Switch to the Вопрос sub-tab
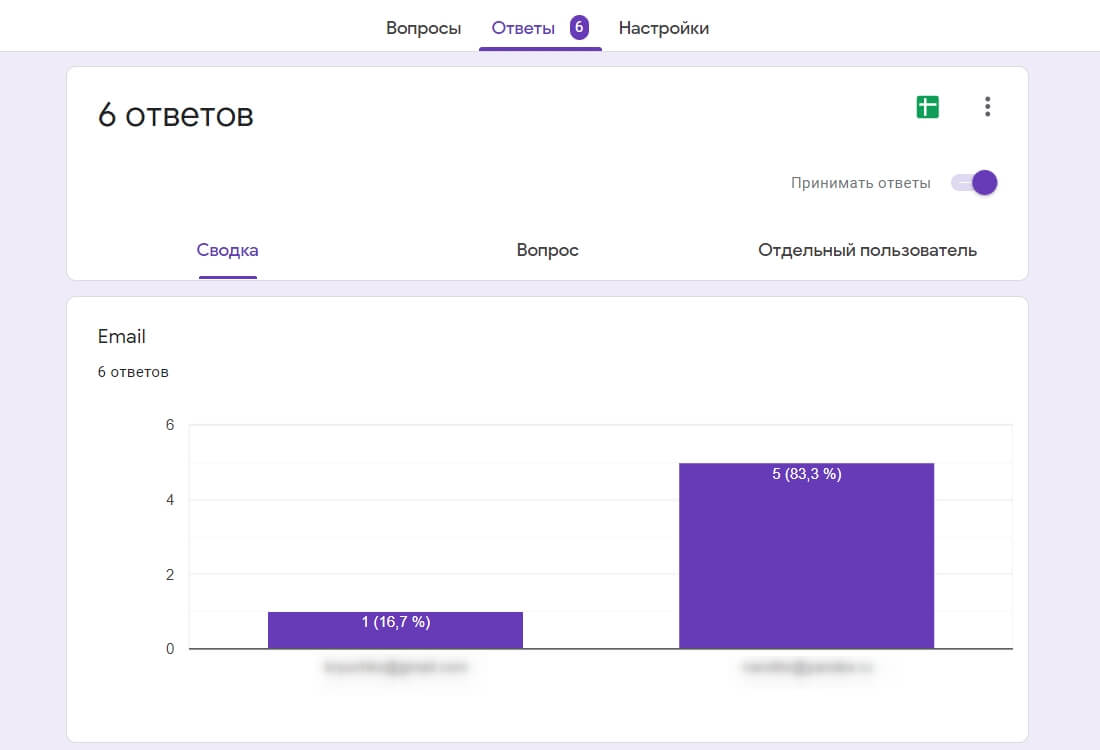 tap(547, 250)
